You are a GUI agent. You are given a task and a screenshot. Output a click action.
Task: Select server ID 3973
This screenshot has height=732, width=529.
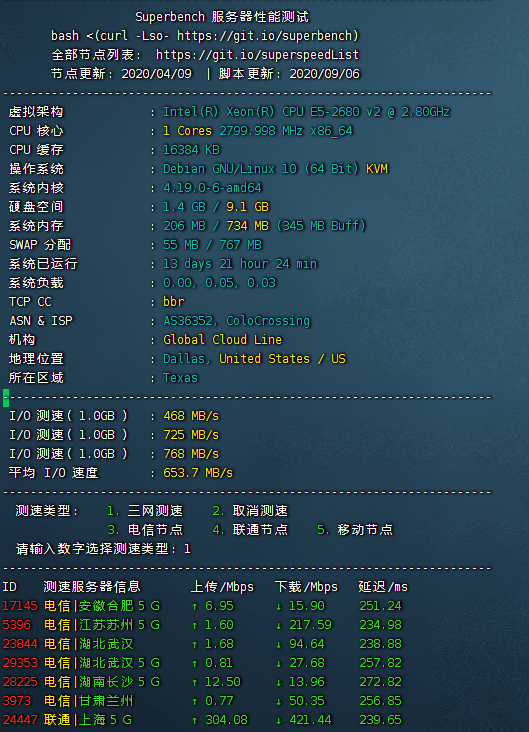16,701
